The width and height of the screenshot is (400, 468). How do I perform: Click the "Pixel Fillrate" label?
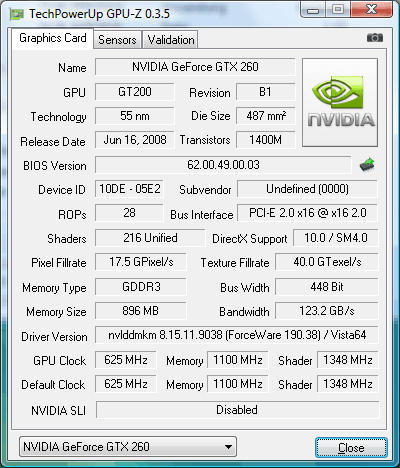pyautogui.click(x=59, y=263)
